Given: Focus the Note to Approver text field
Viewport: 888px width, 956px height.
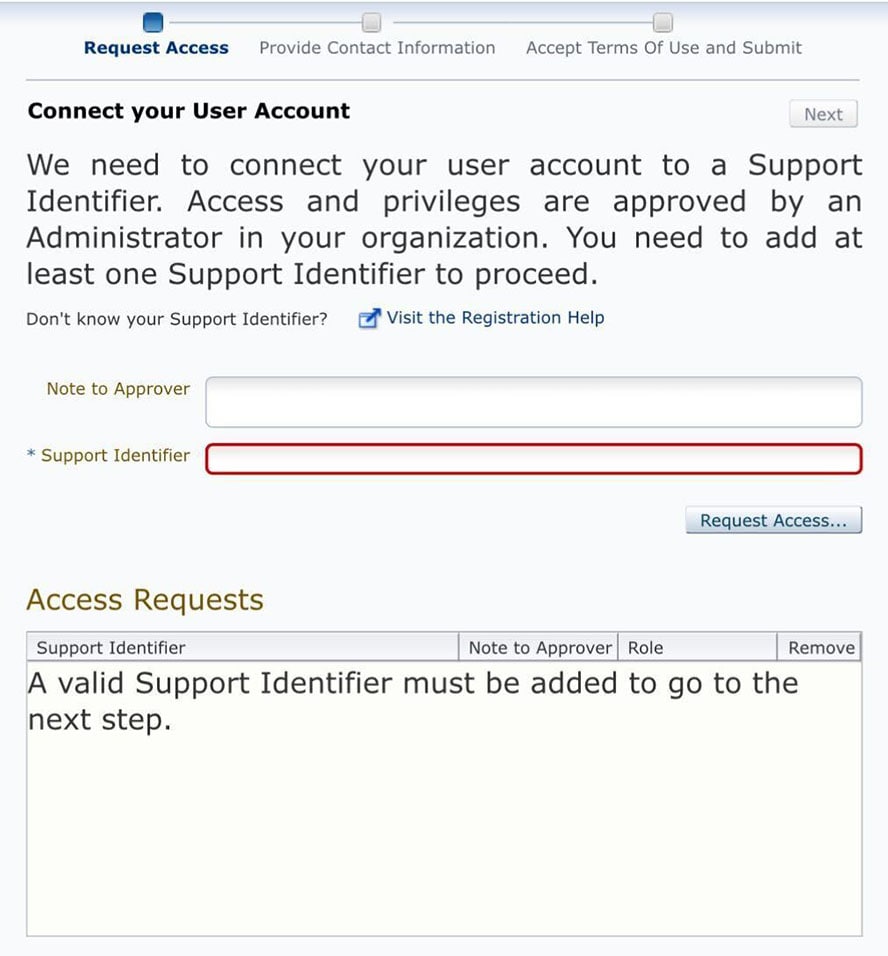Looking at the screenshot, I should tap(533, 402).
